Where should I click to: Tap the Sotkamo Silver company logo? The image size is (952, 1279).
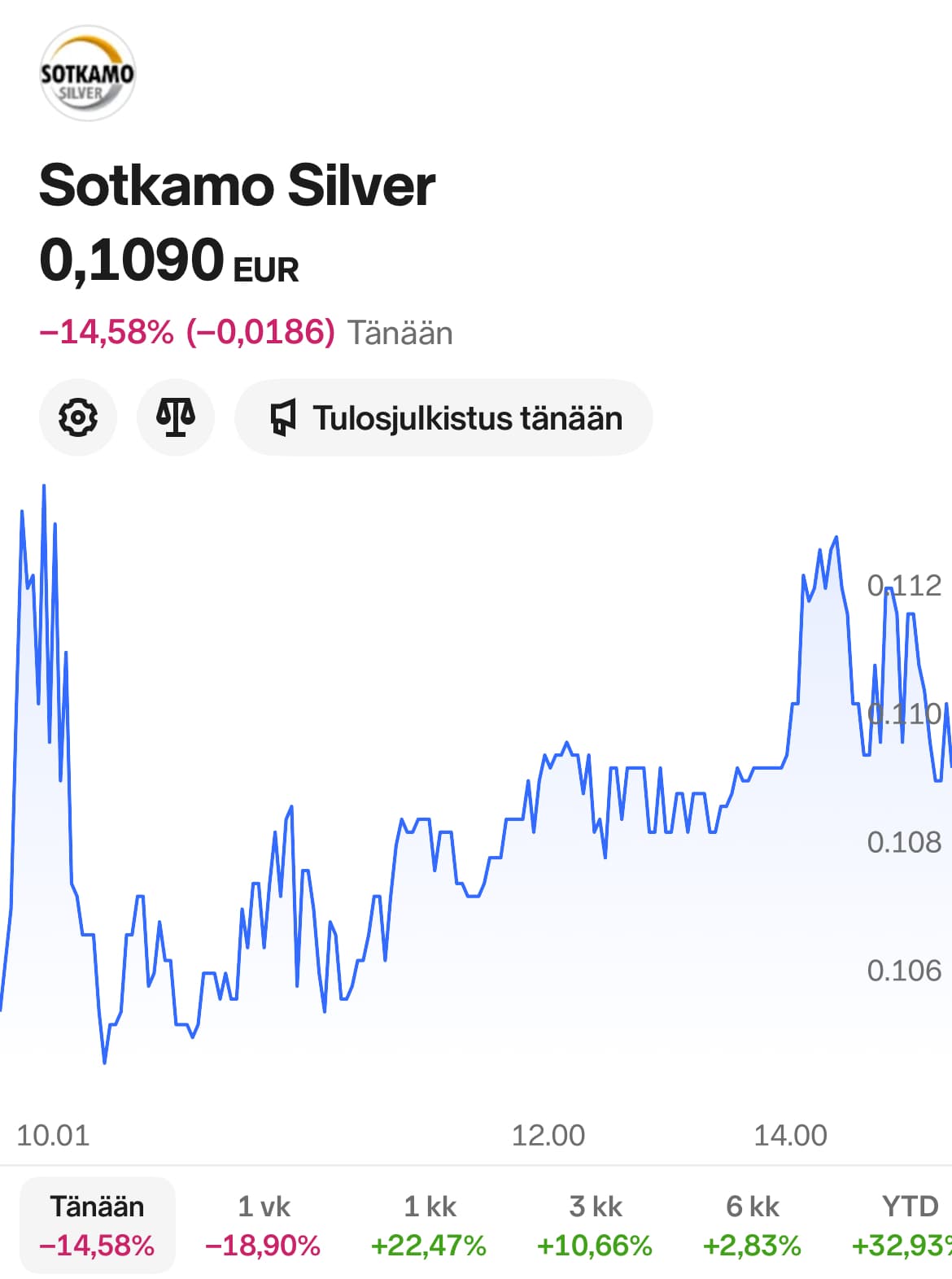pyautogui.click(x=87, y=73)
